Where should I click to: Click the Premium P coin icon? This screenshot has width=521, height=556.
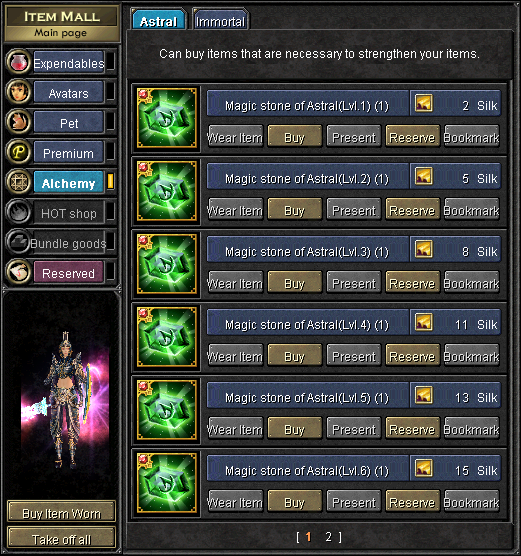(x=18, y=152)
